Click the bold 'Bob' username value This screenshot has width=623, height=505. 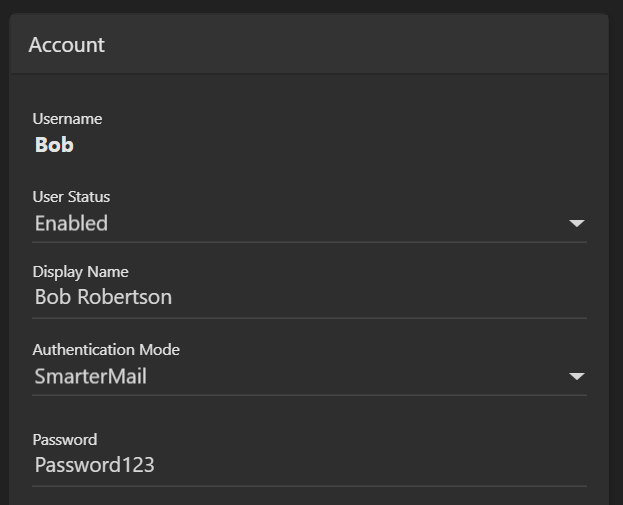point(54,145)
